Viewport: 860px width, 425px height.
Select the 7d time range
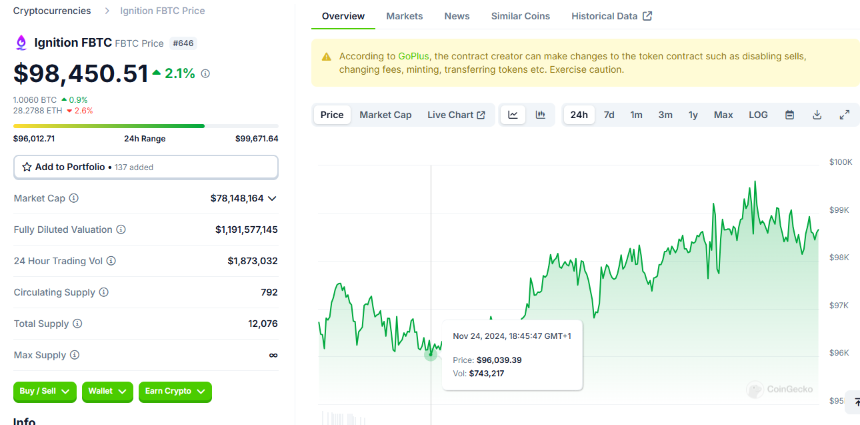pos(609,115)
